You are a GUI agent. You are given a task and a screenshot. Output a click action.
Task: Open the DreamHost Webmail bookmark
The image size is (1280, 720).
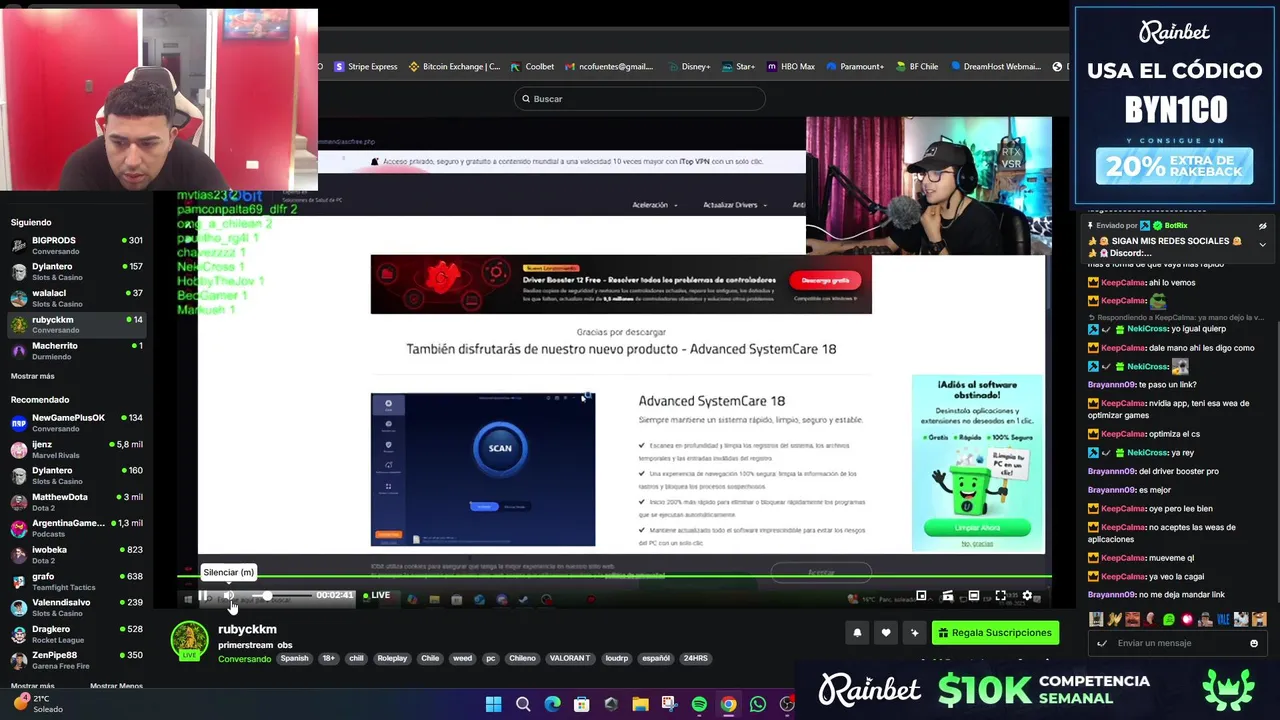996,67
